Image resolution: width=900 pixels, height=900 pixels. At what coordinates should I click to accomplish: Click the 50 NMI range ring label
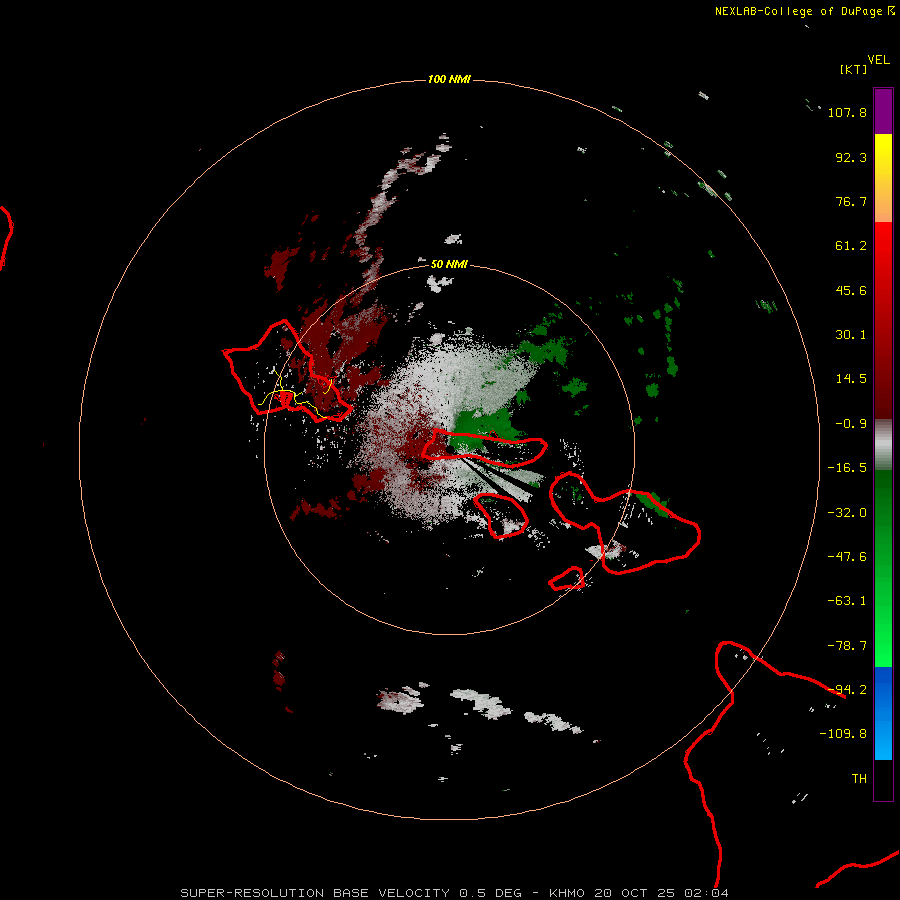(x=449, y=264)
